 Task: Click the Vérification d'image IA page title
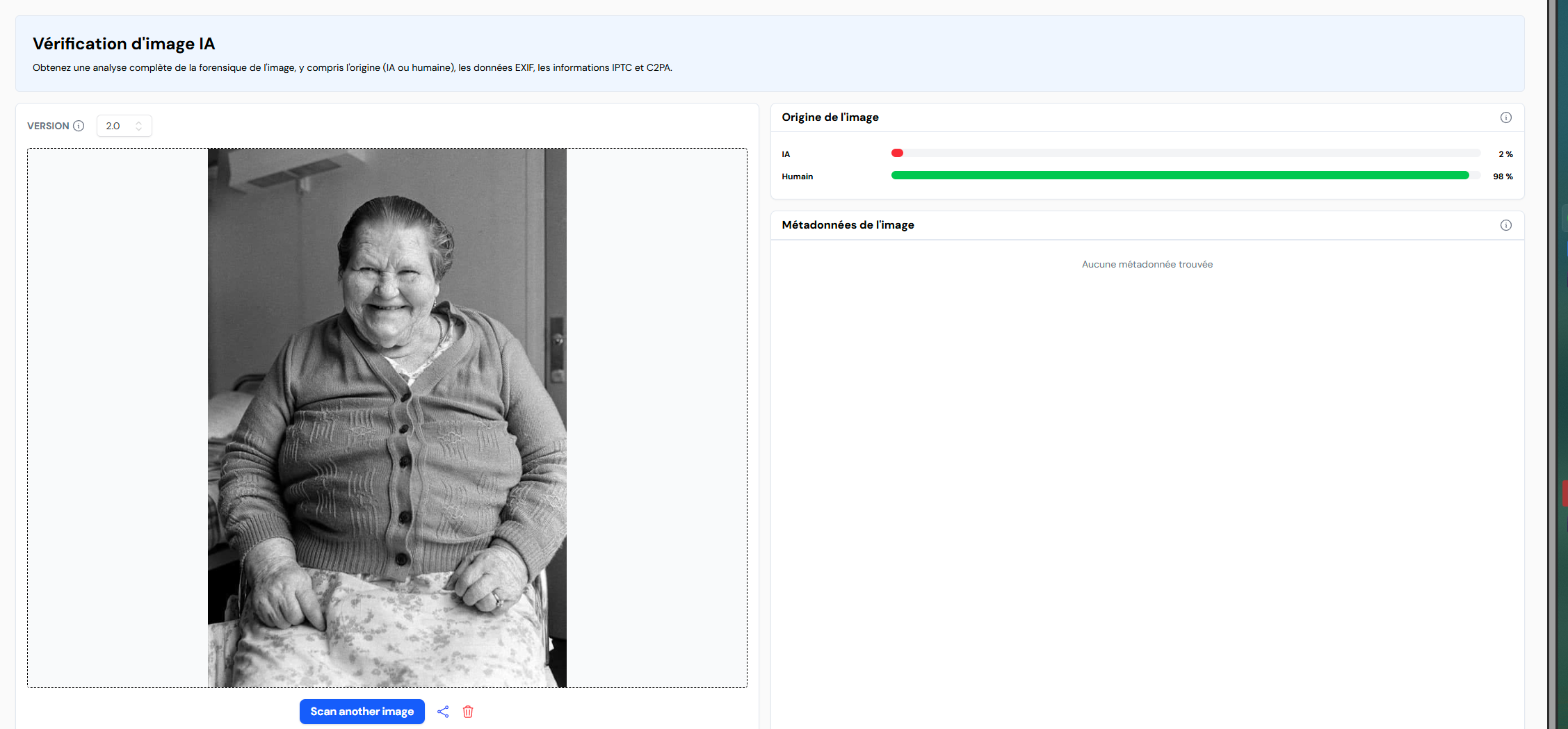pyautogui.click(x=124, y=44)
